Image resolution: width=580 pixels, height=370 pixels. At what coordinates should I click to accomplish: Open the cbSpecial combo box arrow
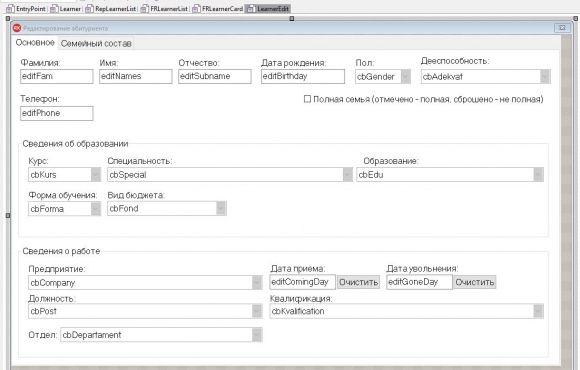pyautogui.click(x=347, y=175)
